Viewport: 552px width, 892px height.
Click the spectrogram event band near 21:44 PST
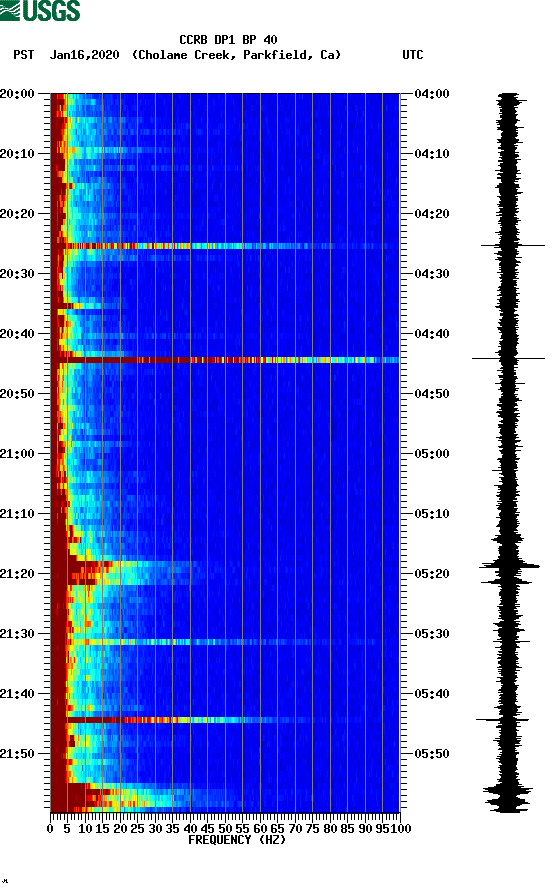coord(225,720)
